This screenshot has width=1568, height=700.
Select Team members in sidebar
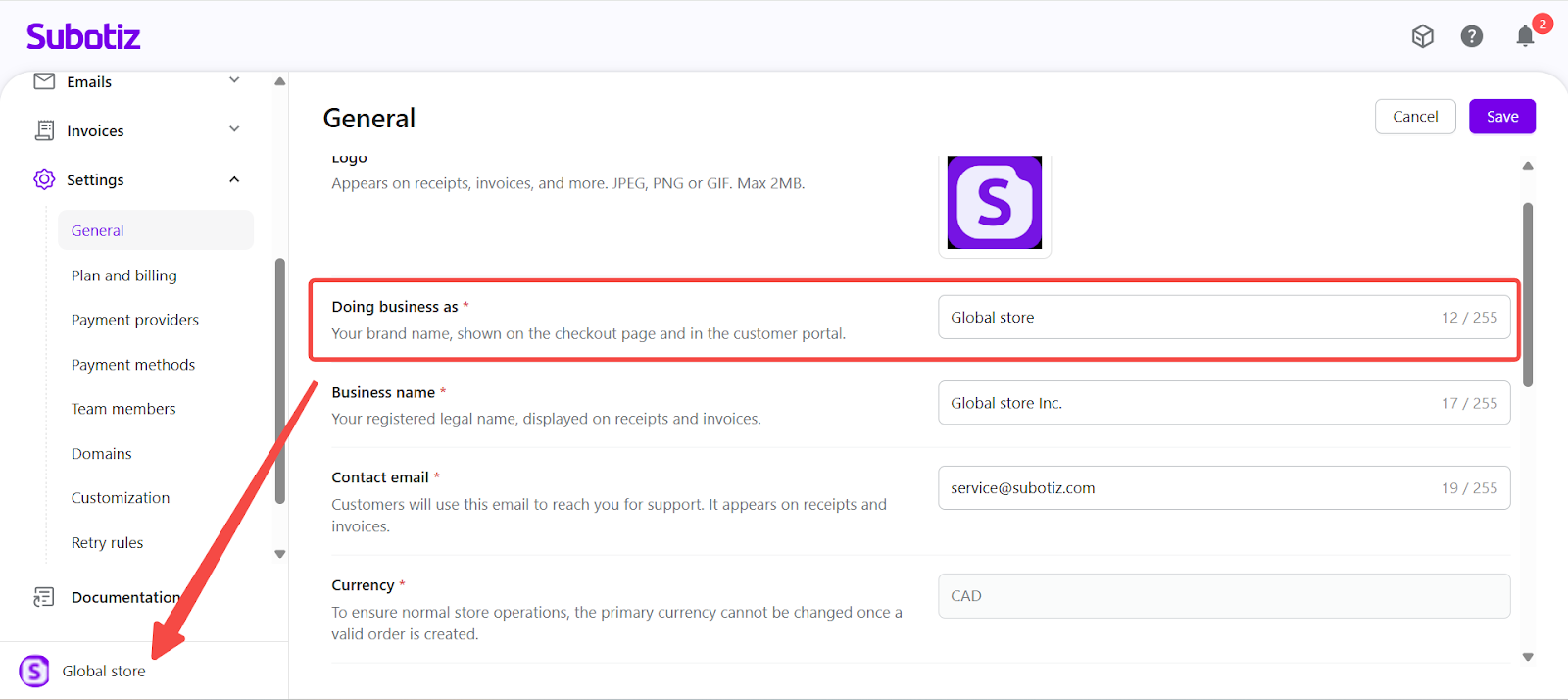pos(123,409)
